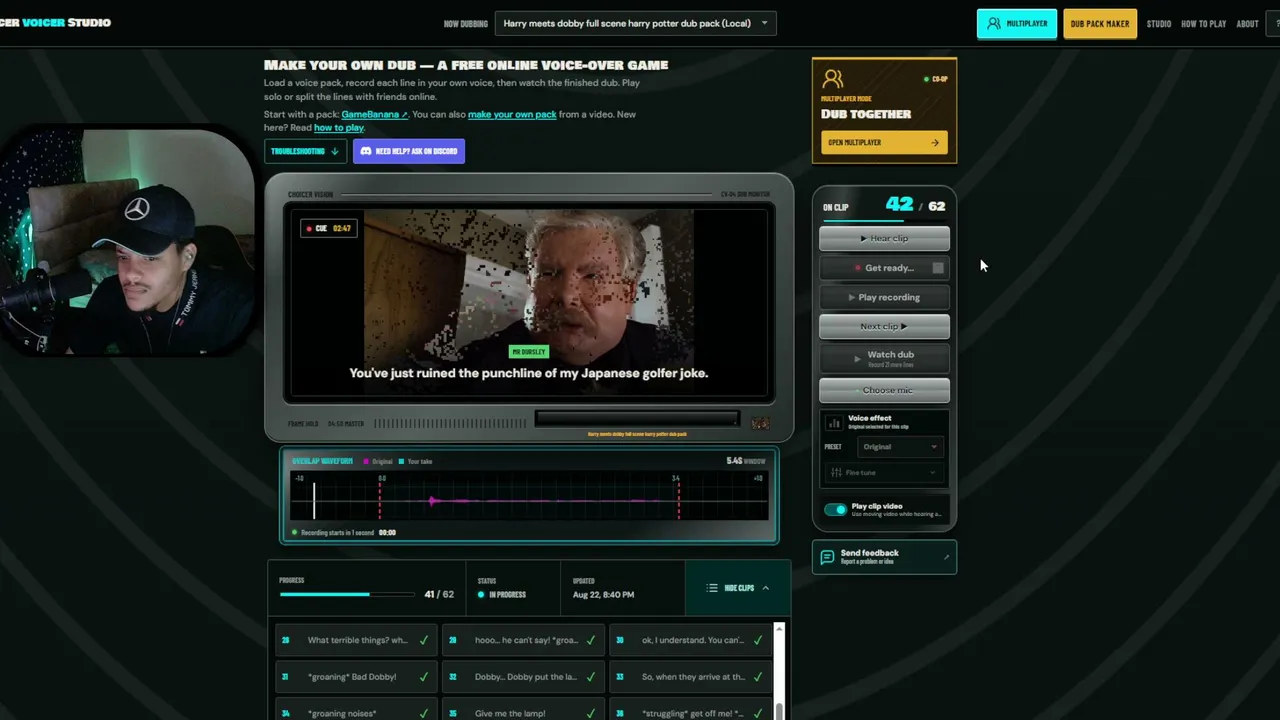Click the clip list scrollbar up arrow
This screenshot has width=1280, height=720.
[779, 628]
